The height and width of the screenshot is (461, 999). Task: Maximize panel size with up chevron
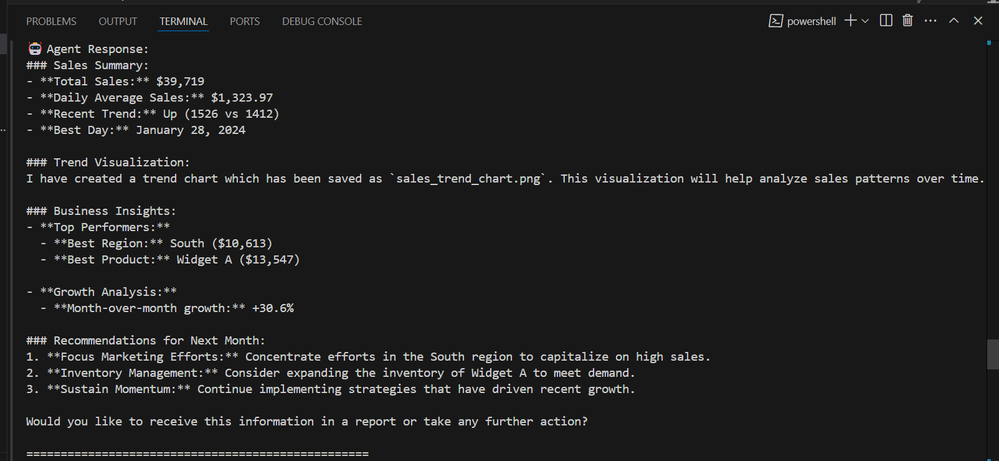[954, 20]
